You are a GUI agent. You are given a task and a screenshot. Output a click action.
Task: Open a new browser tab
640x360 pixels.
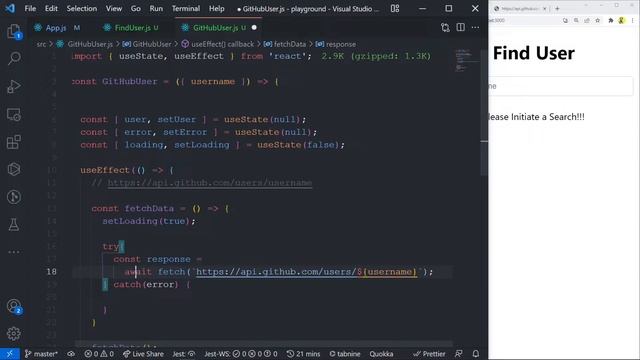(x=557, y=8)
